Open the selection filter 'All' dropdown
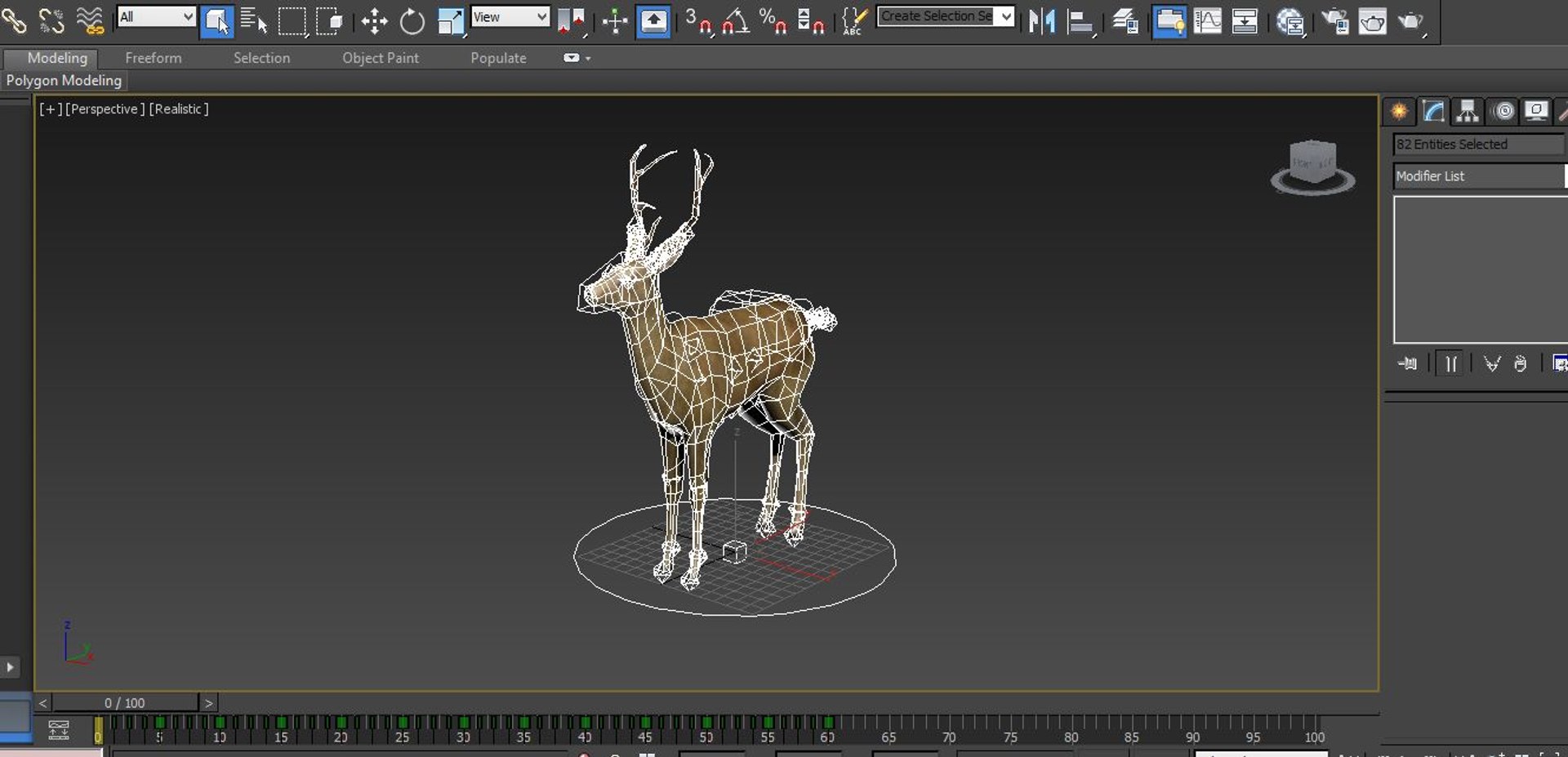This screenshot has height=757, width=1568. (x=156, y=16)
